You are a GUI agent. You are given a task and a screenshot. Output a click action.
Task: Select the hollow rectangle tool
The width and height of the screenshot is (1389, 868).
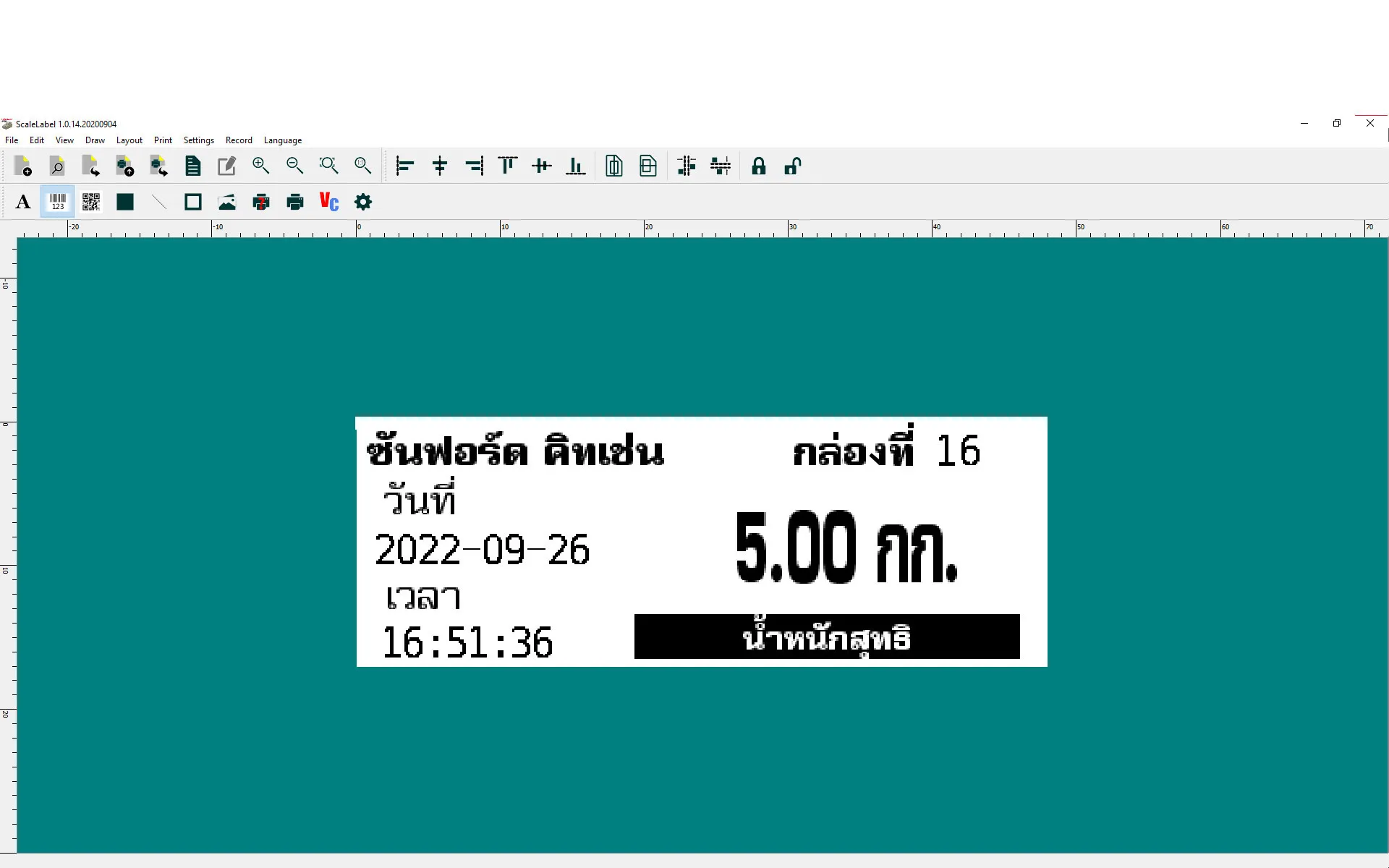pyautogui.click(x=193, y=203)
